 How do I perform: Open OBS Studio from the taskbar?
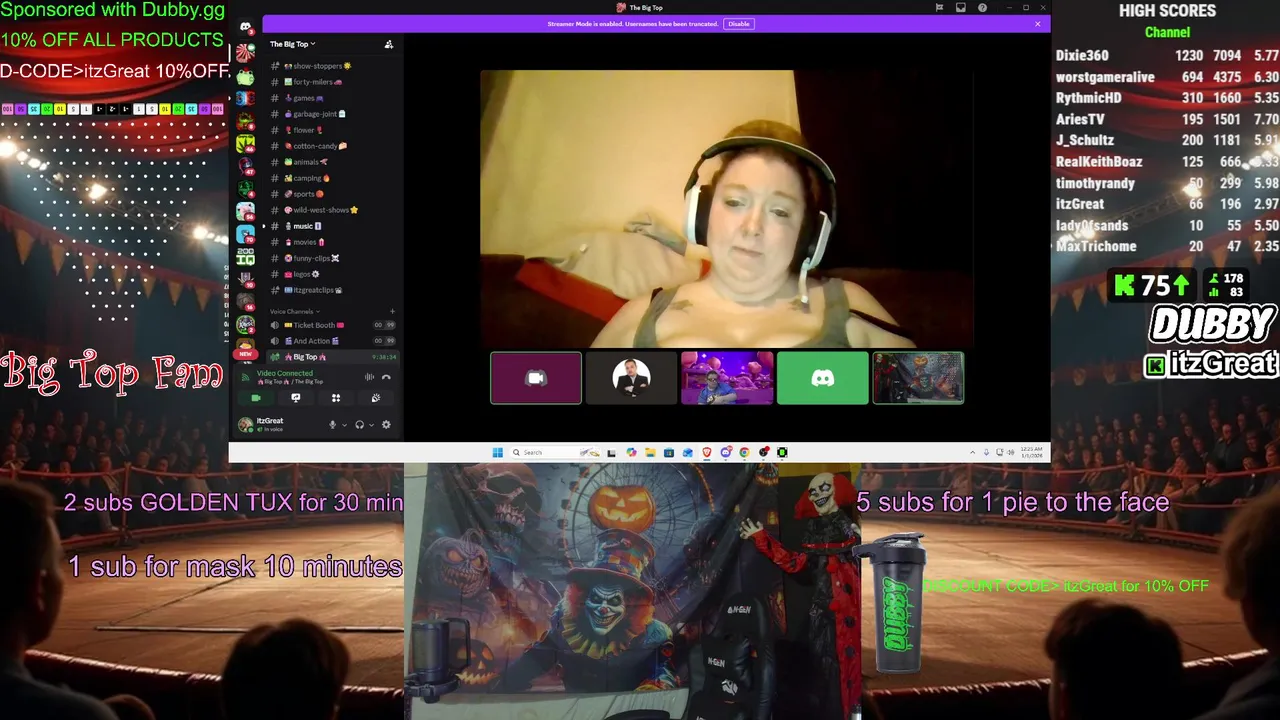[763, 452]
